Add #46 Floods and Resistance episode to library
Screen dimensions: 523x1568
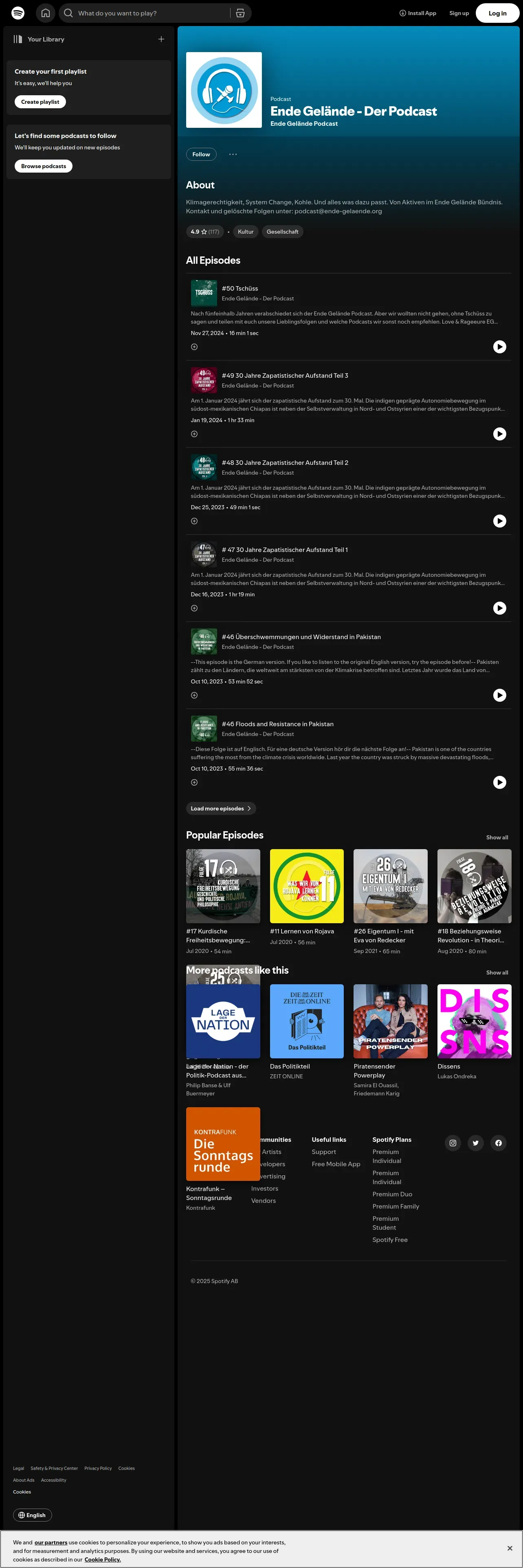click(x=194, y=782)
